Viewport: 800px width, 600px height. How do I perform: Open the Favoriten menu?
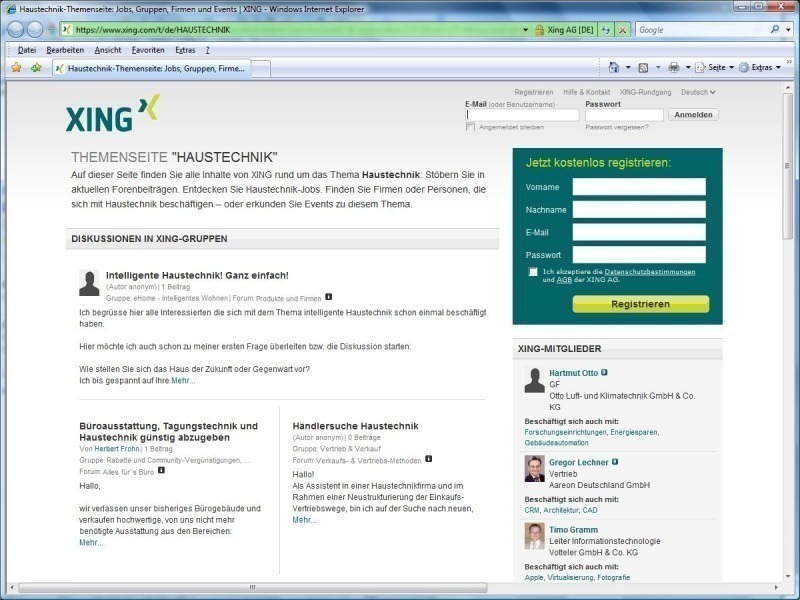click(148, 50)
